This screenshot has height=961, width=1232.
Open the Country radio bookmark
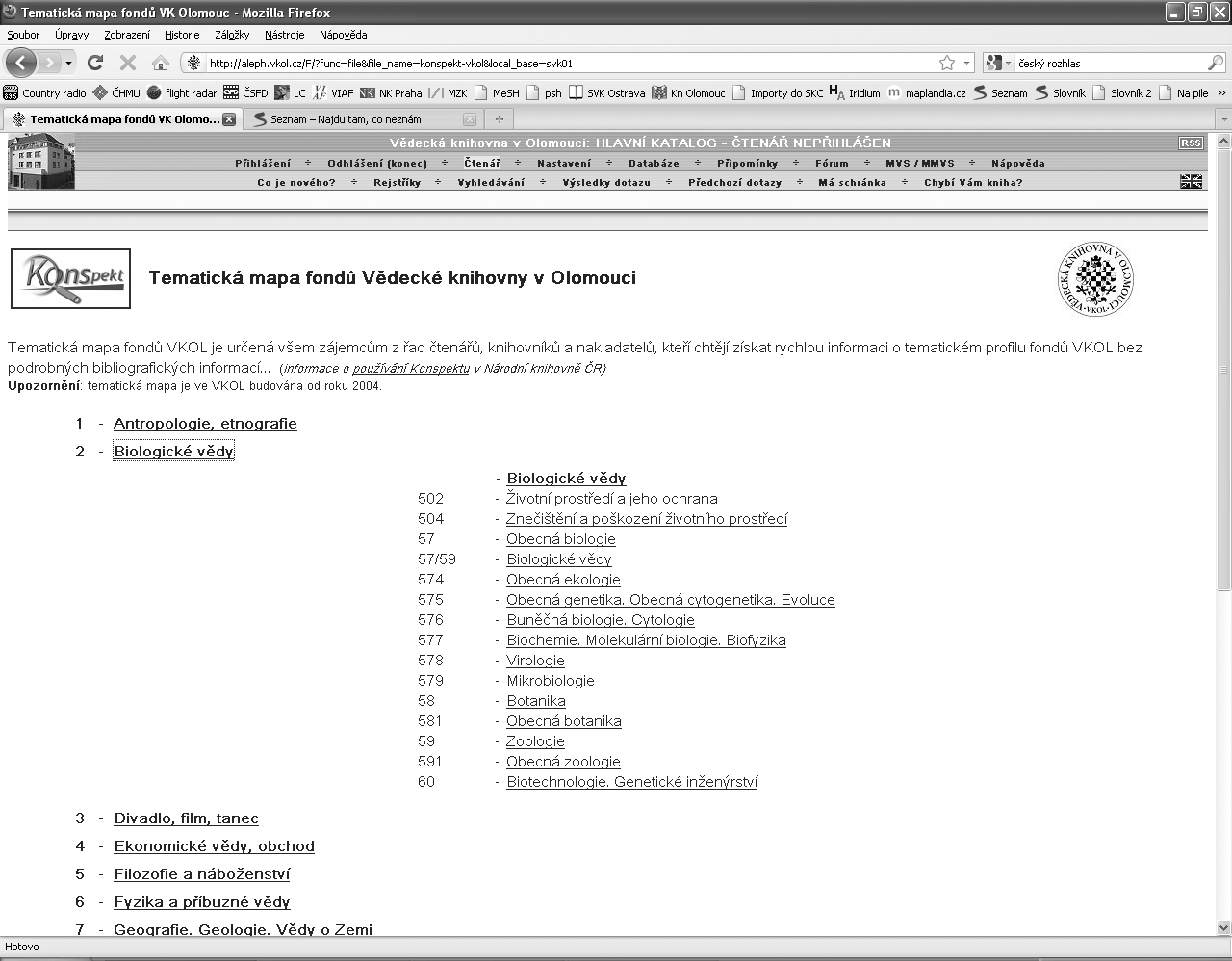45,93
